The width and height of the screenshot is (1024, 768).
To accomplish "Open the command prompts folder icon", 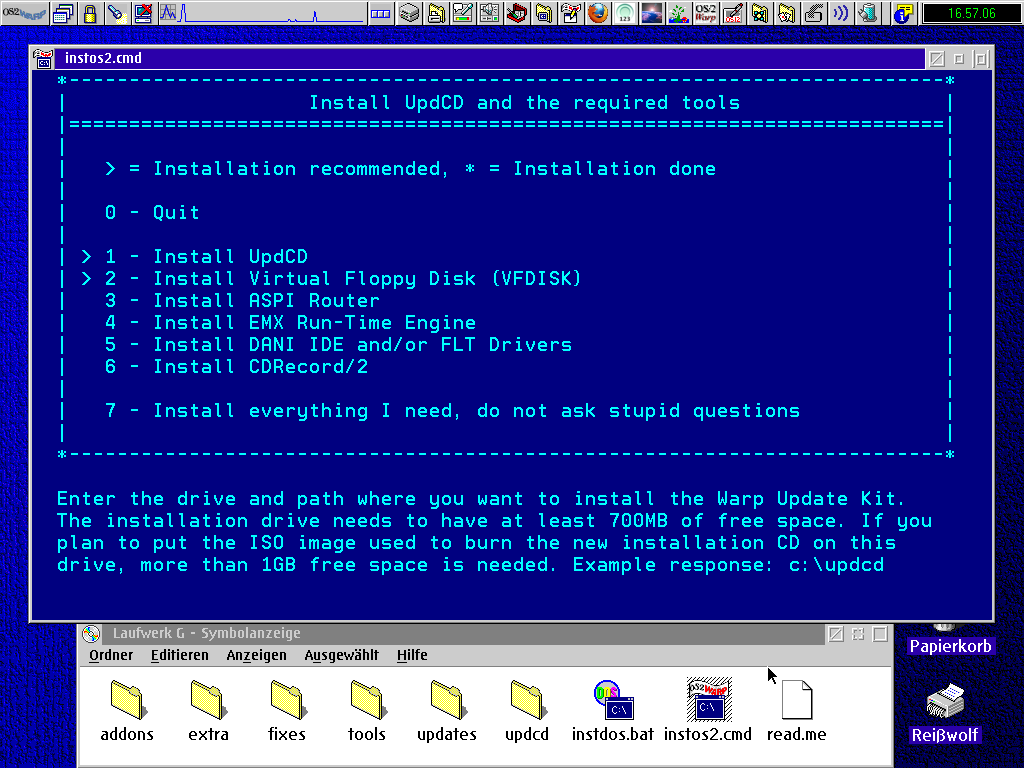I will pyautogui.click(x=543, y=13).
